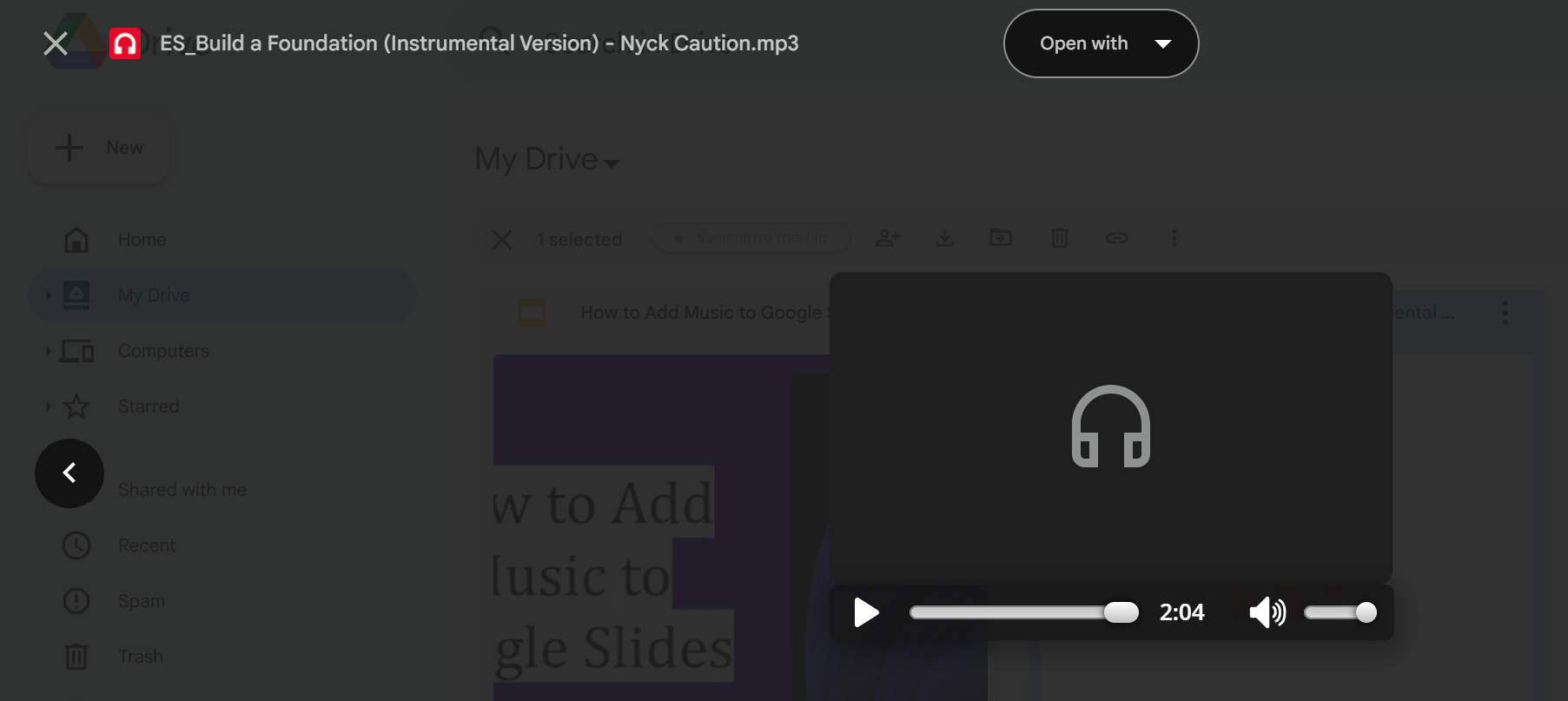Play the audio track
Viewport: 1568px width, 701px height.
(x=866, y=612)
